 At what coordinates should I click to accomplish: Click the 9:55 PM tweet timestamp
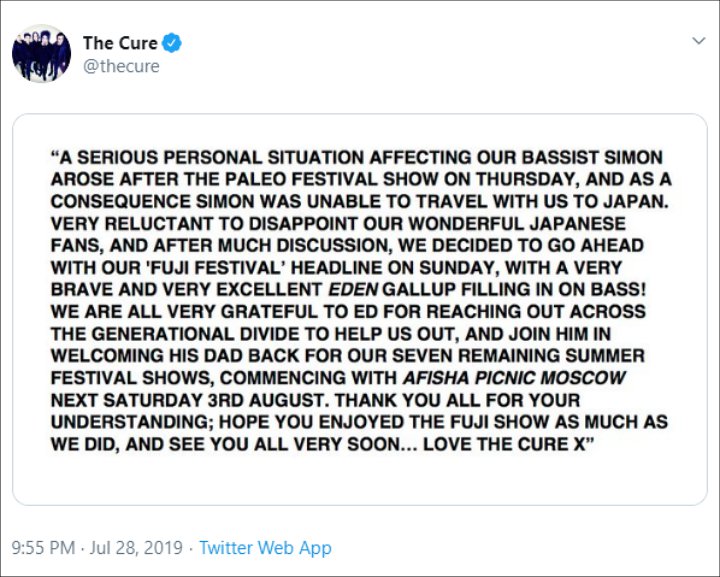[43, 548]
